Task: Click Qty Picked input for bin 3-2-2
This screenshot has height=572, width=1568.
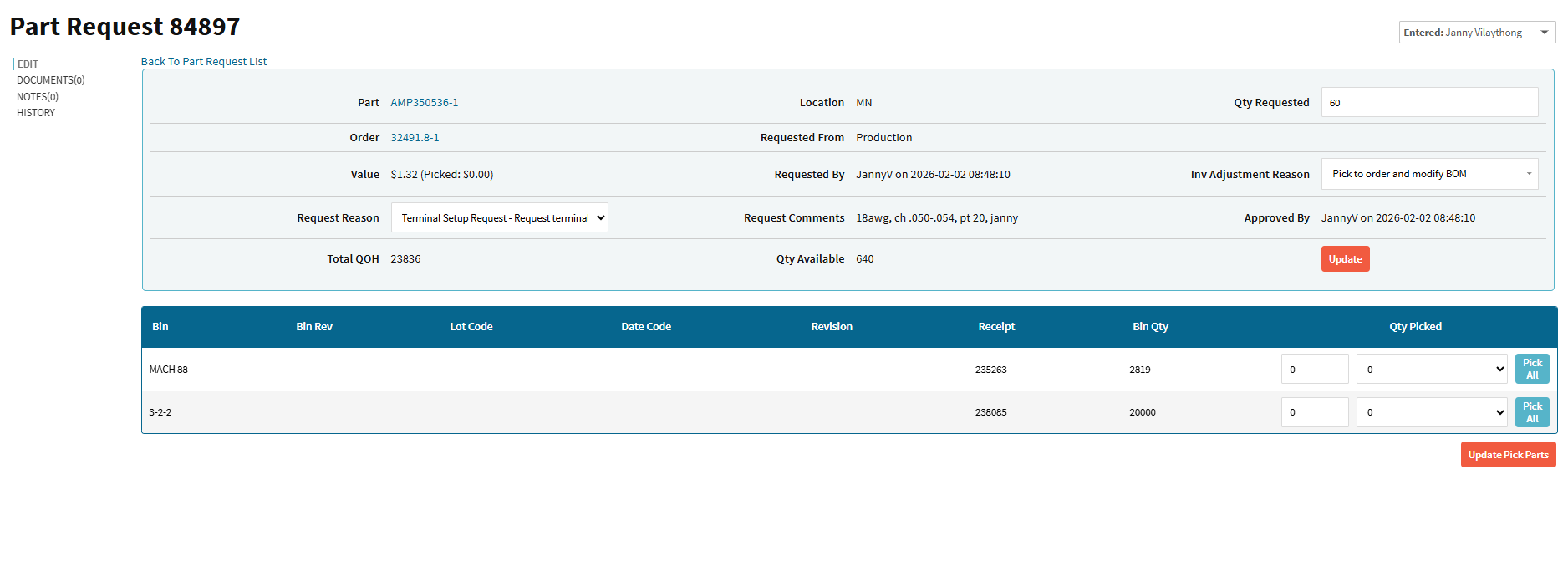Action: [x=1314, y=412]
